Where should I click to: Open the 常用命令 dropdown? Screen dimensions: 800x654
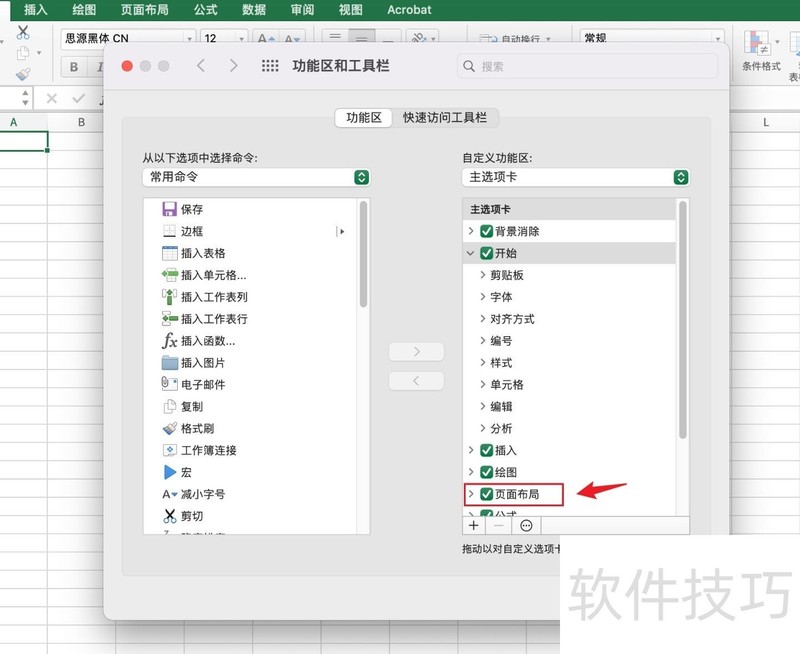coord(256,177)
